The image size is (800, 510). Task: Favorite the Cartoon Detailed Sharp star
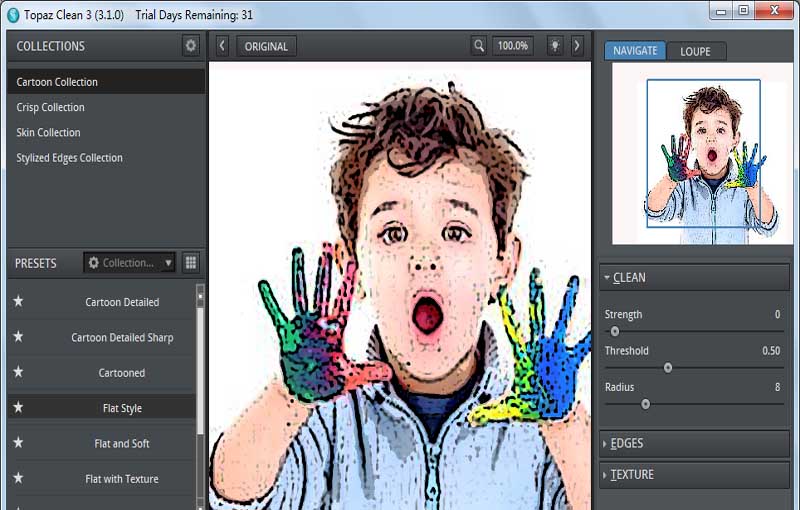tap(18, 337)
